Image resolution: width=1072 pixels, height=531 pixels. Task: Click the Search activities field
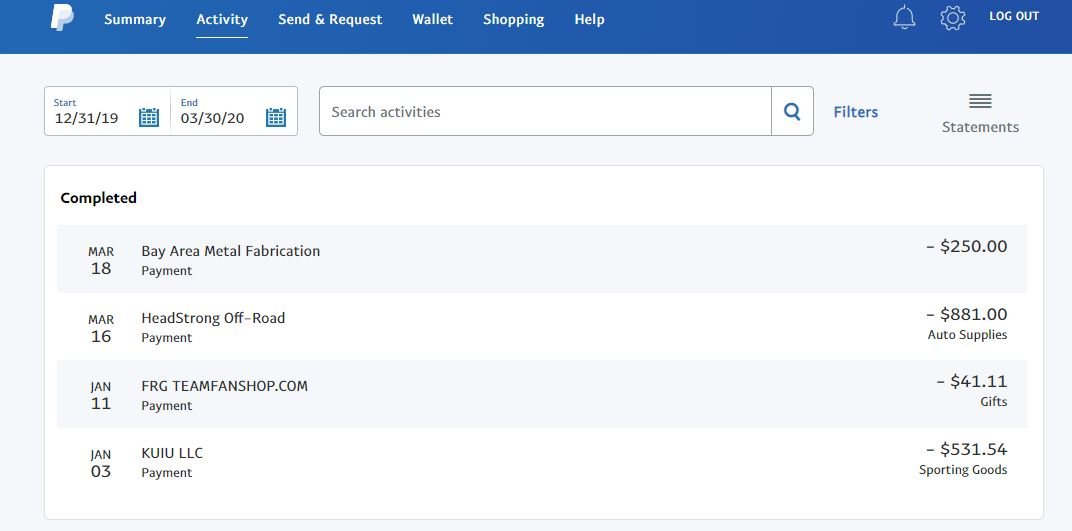[x=545, y=111]
